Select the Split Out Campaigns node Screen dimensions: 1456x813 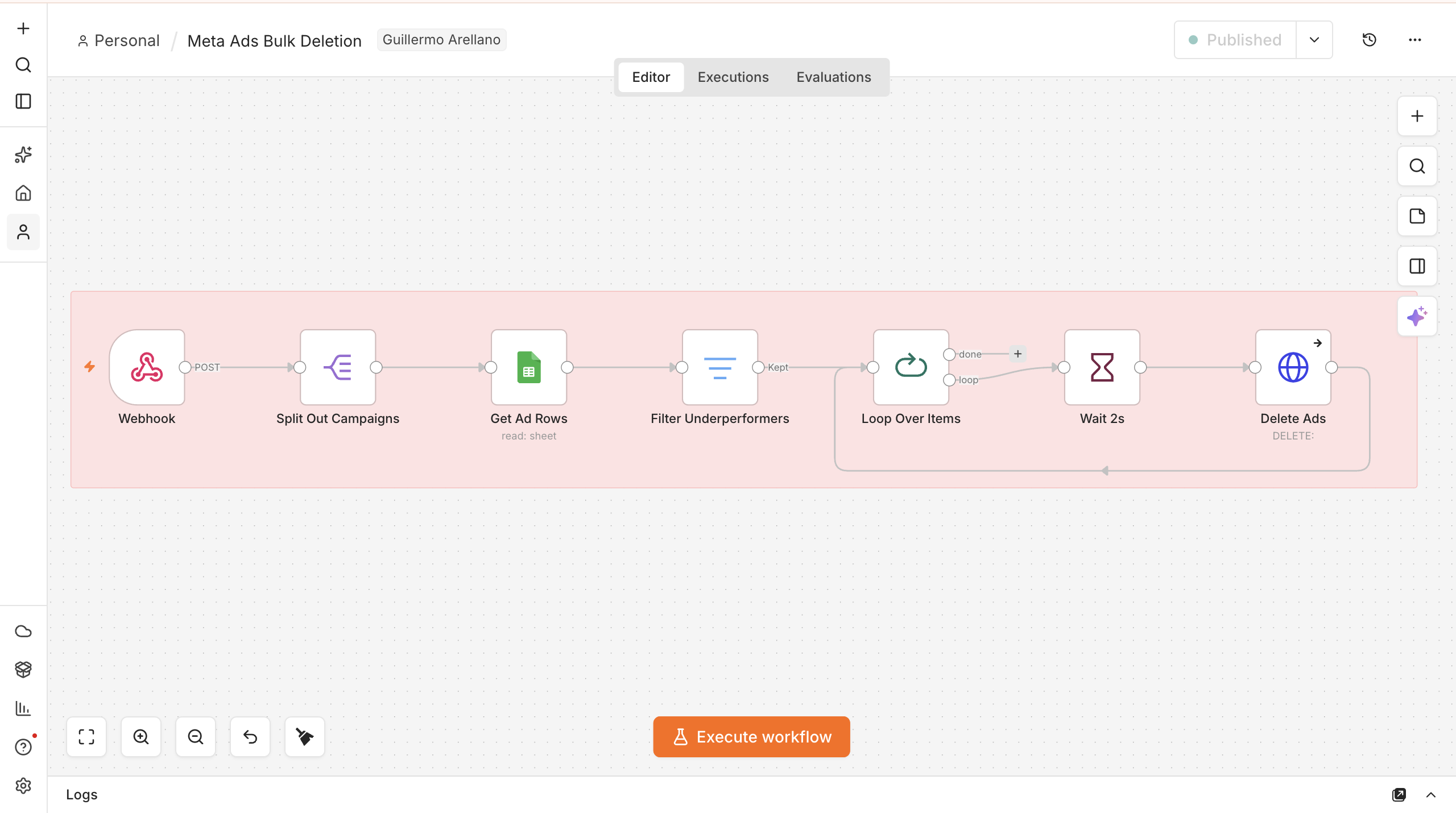[338, 367]
